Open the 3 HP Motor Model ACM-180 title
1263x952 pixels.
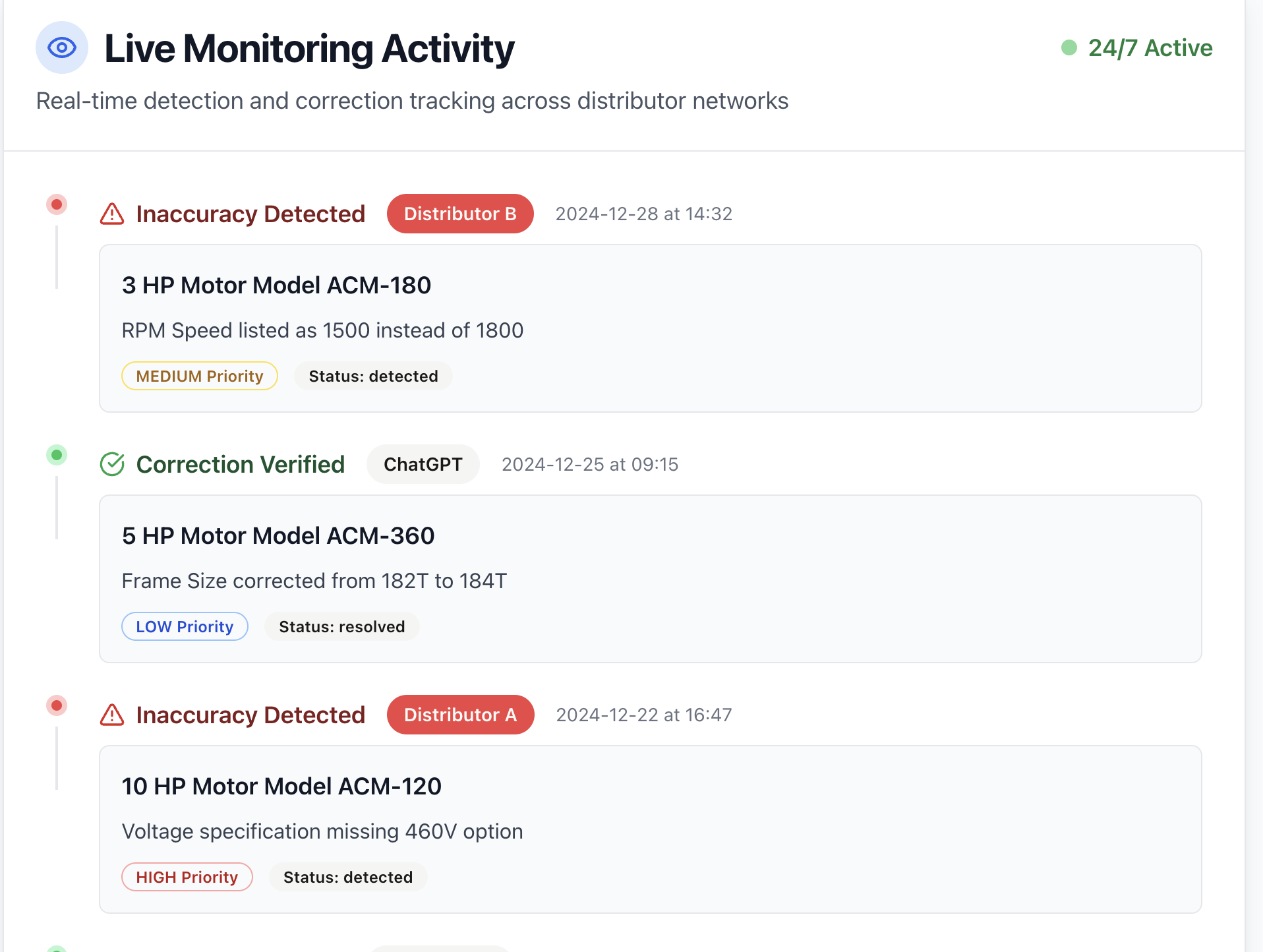(x=276, y=285)
